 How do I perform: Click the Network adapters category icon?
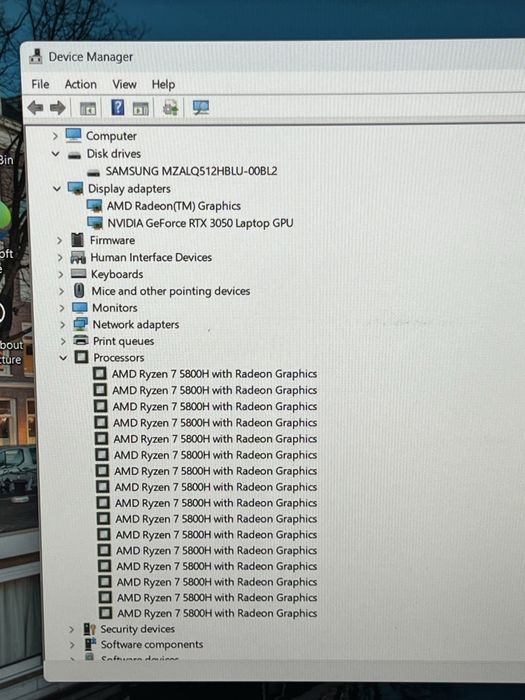click(80, 324)
